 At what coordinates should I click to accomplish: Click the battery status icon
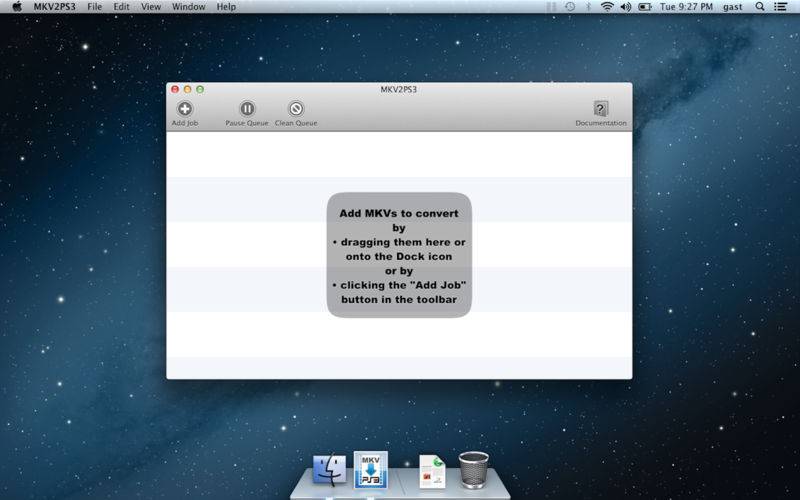tap(645, 7)
